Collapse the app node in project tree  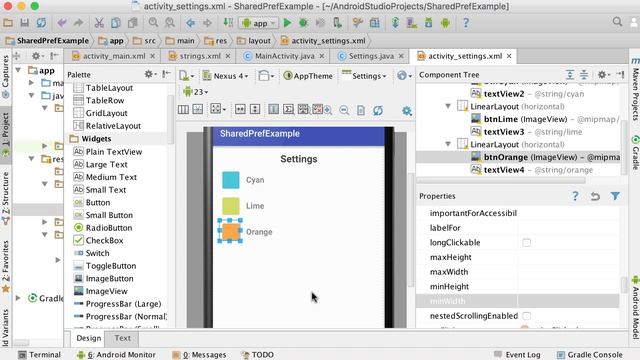click(18, 70)
